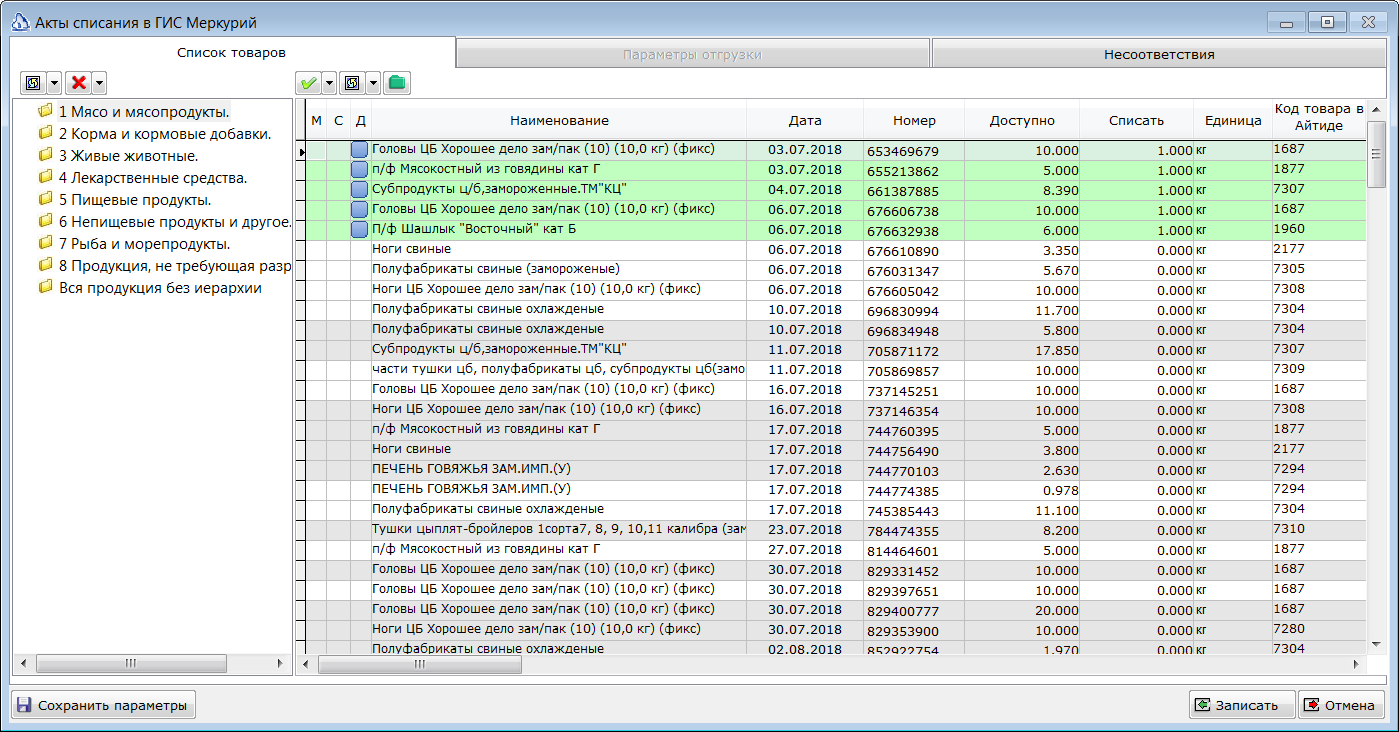Select Вся продукция без иерархии
1399x732 pixels.
coord(160,287)
